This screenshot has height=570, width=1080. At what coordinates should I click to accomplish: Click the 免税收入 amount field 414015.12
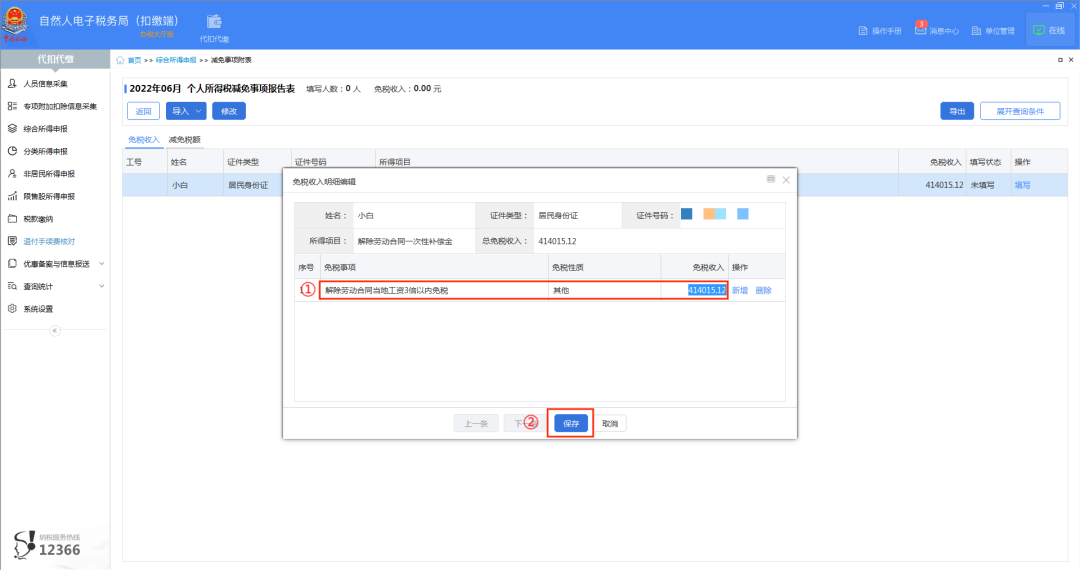tap(706, 290)
